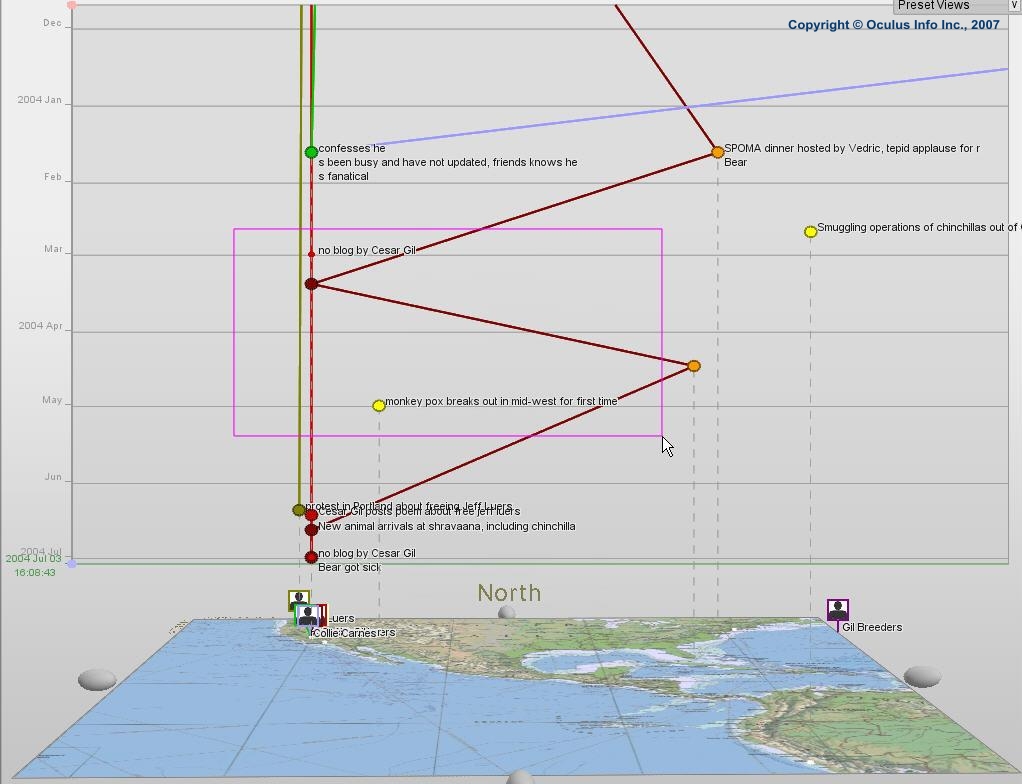Select the orange event node near April
Viewport: 1022px width, 784px height.
point(694,366)
